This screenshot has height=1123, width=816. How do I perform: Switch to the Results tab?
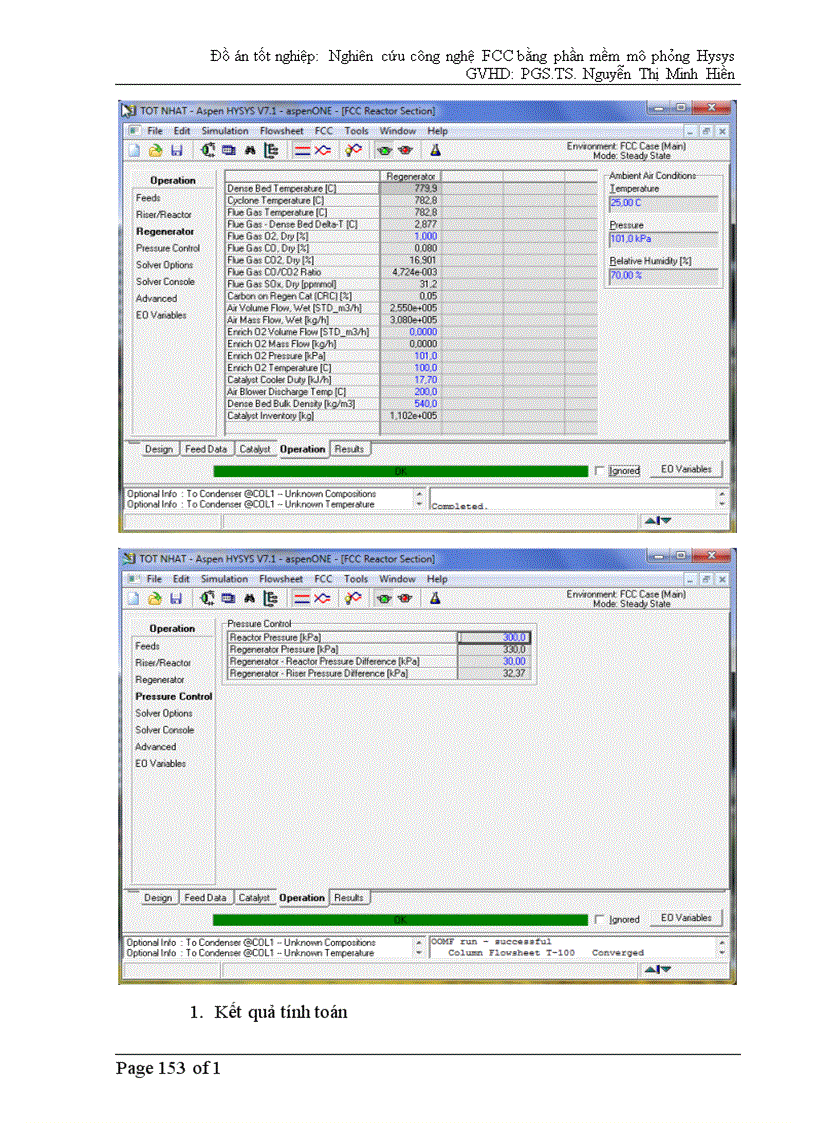point(349,449)
